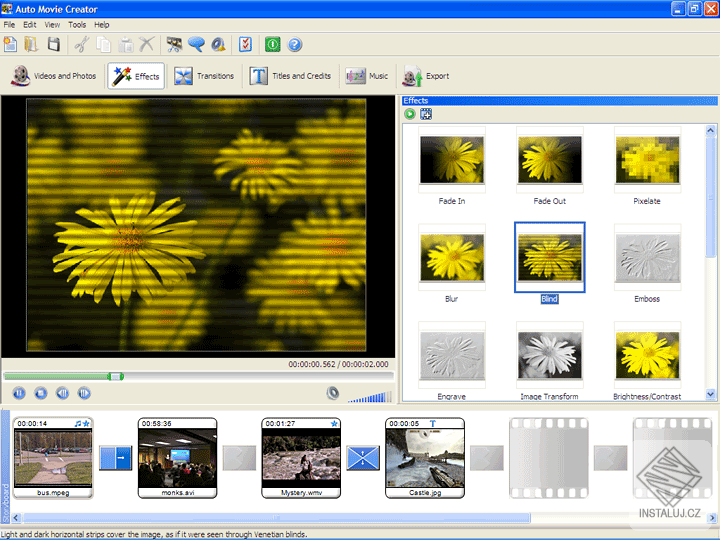The image size is (720, 540).
Task: Step to previous frame button
Action: coord(62,393)
